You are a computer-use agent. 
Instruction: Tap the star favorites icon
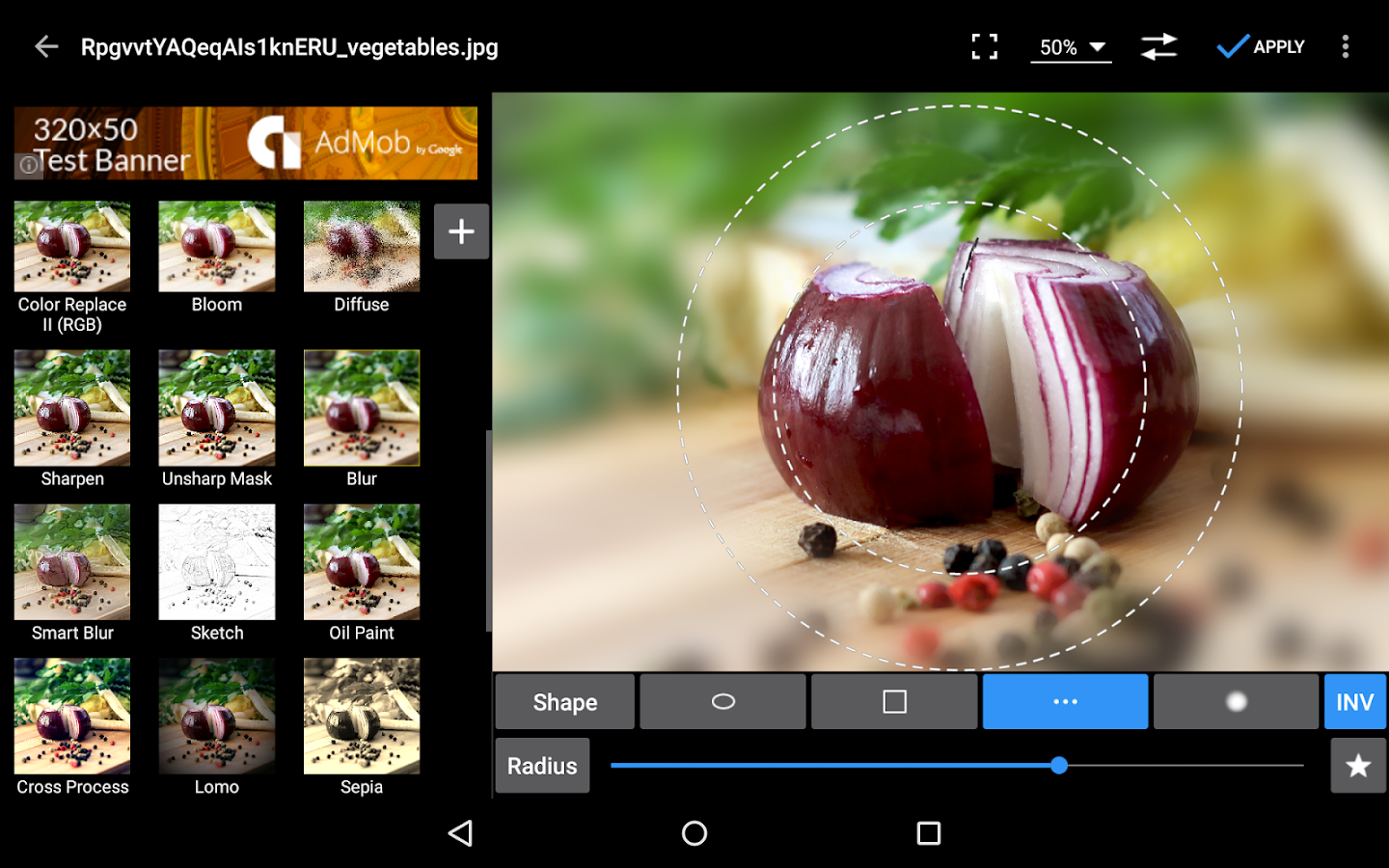click(1357, 765)
